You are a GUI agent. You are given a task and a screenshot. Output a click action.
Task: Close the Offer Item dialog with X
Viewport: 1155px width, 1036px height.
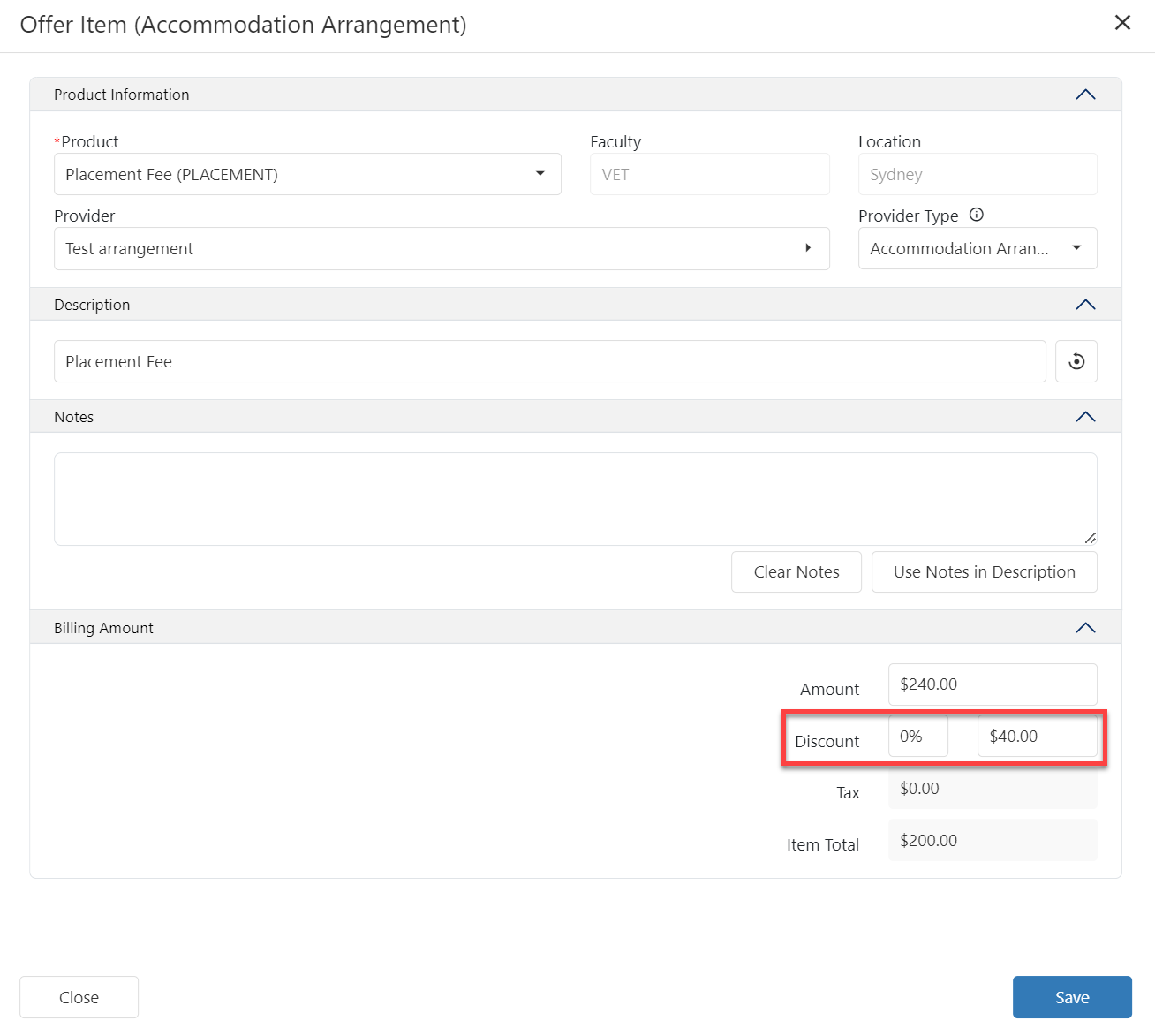1122,23
